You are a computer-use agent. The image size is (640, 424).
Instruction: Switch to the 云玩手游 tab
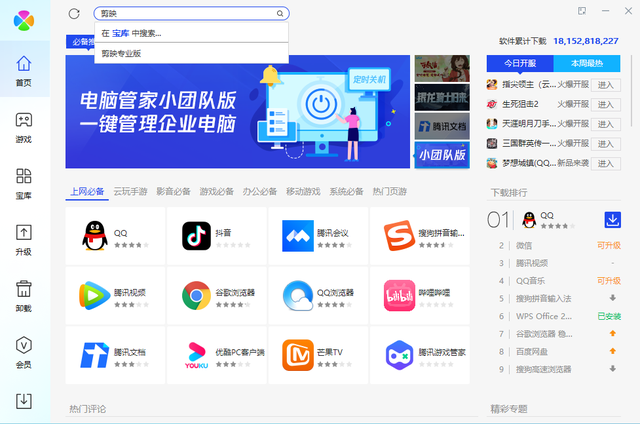(130, 191)
